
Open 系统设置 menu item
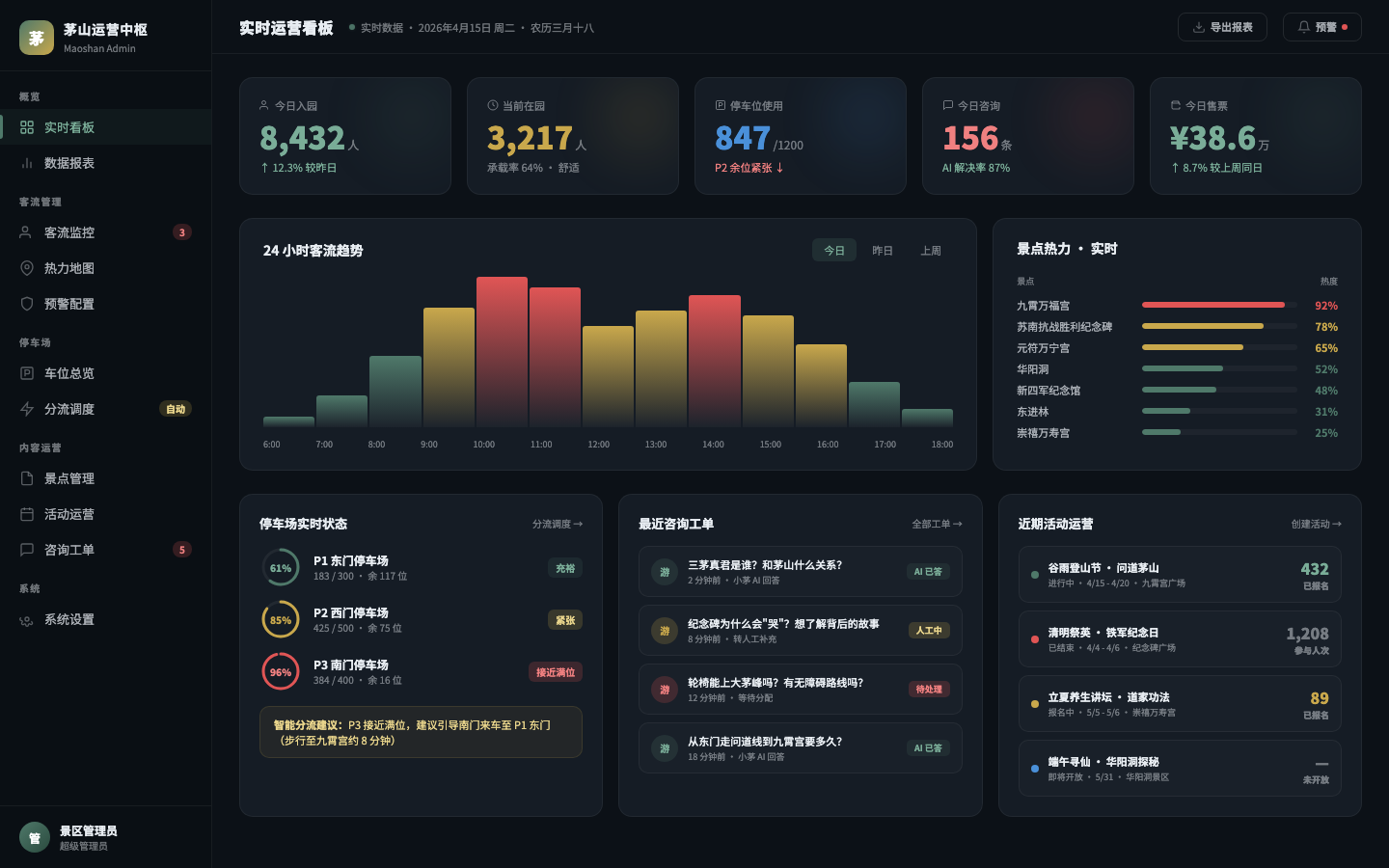pos(105,619)
